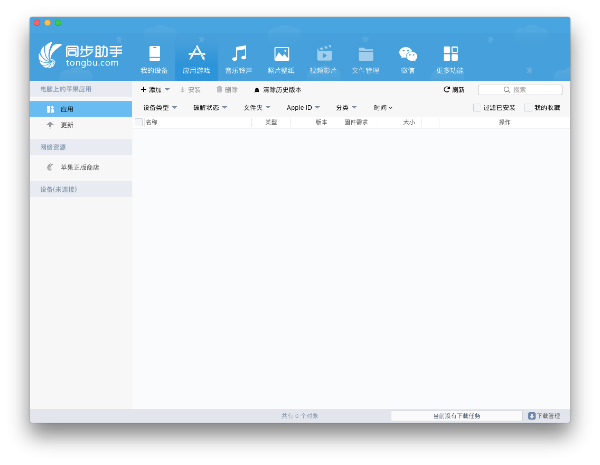Viewport: 600px width, 465px height.
Task: Sort by the version column header
Action: pyautogui.click(x=321, y=122)
